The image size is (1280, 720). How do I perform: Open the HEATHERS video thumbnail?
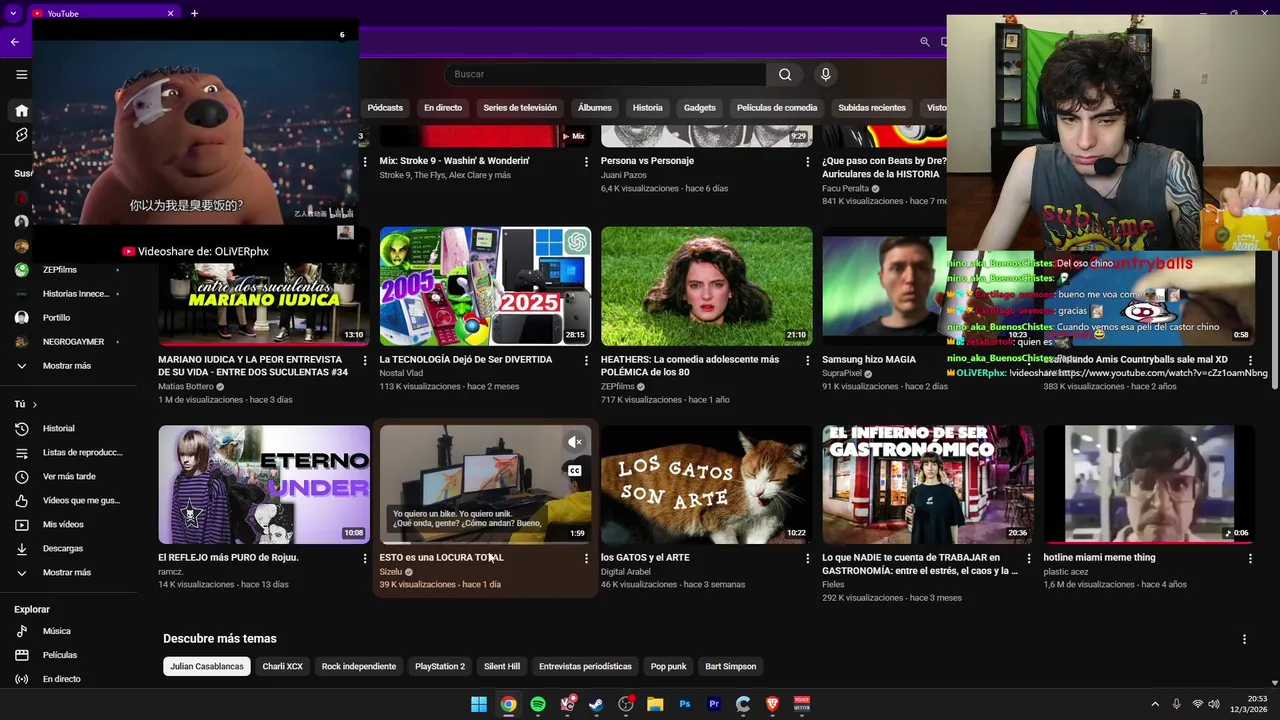pos(707,286)
